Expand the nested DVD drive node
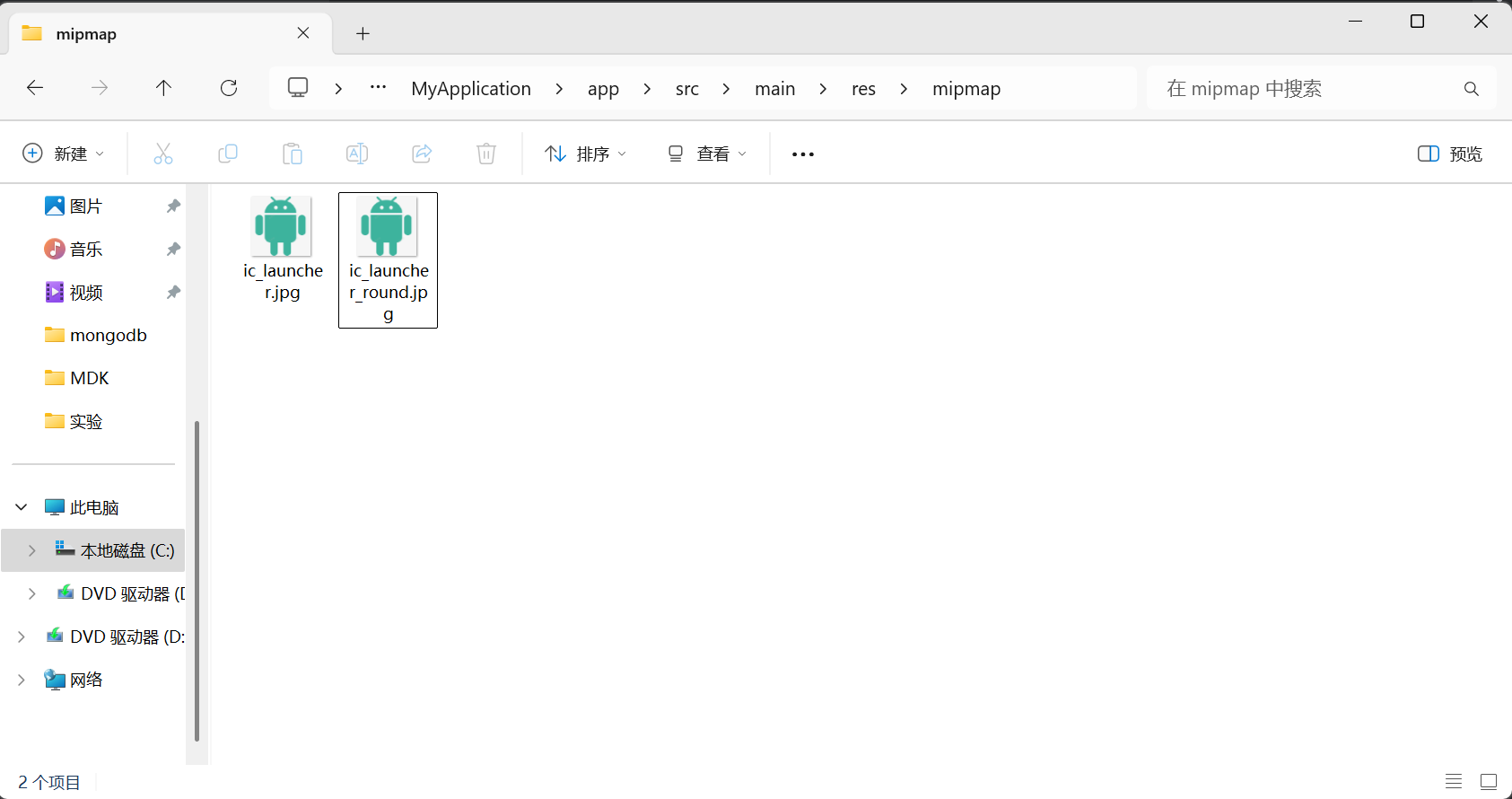The width and height of the screenshot is (1512, 799). point(32,593)
